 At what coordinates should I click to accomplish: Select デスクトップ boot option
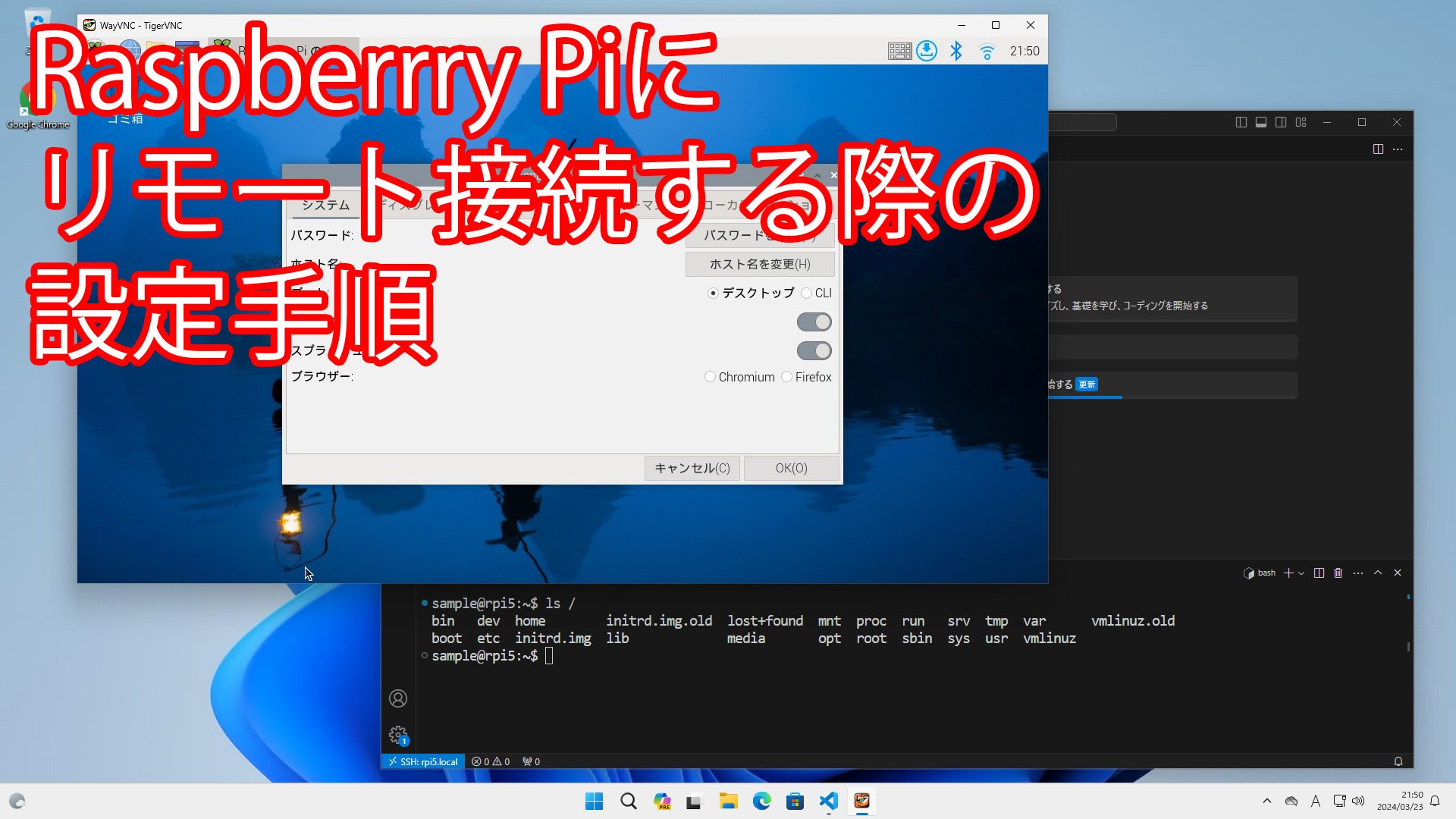pos(751,293)
